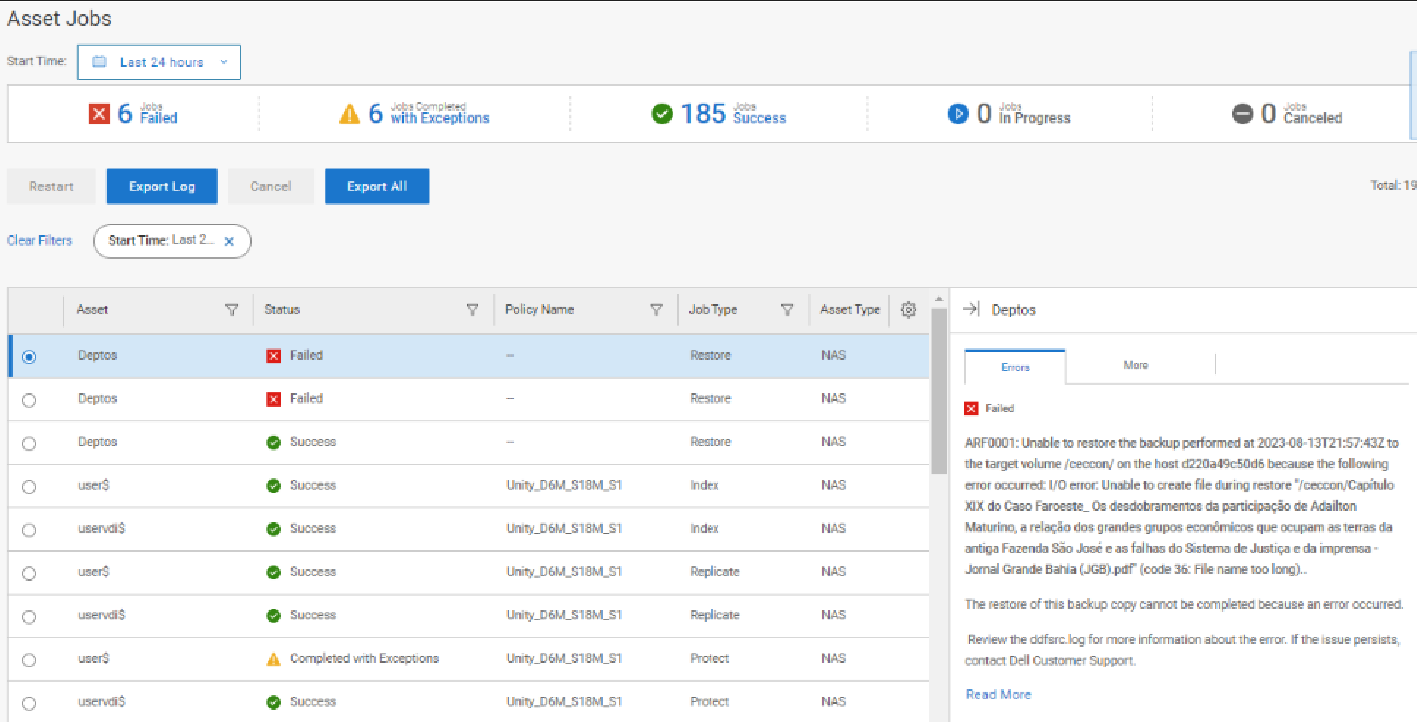Click the Asset column filter icon
The image size is (1417, 722).
point(232,310)
